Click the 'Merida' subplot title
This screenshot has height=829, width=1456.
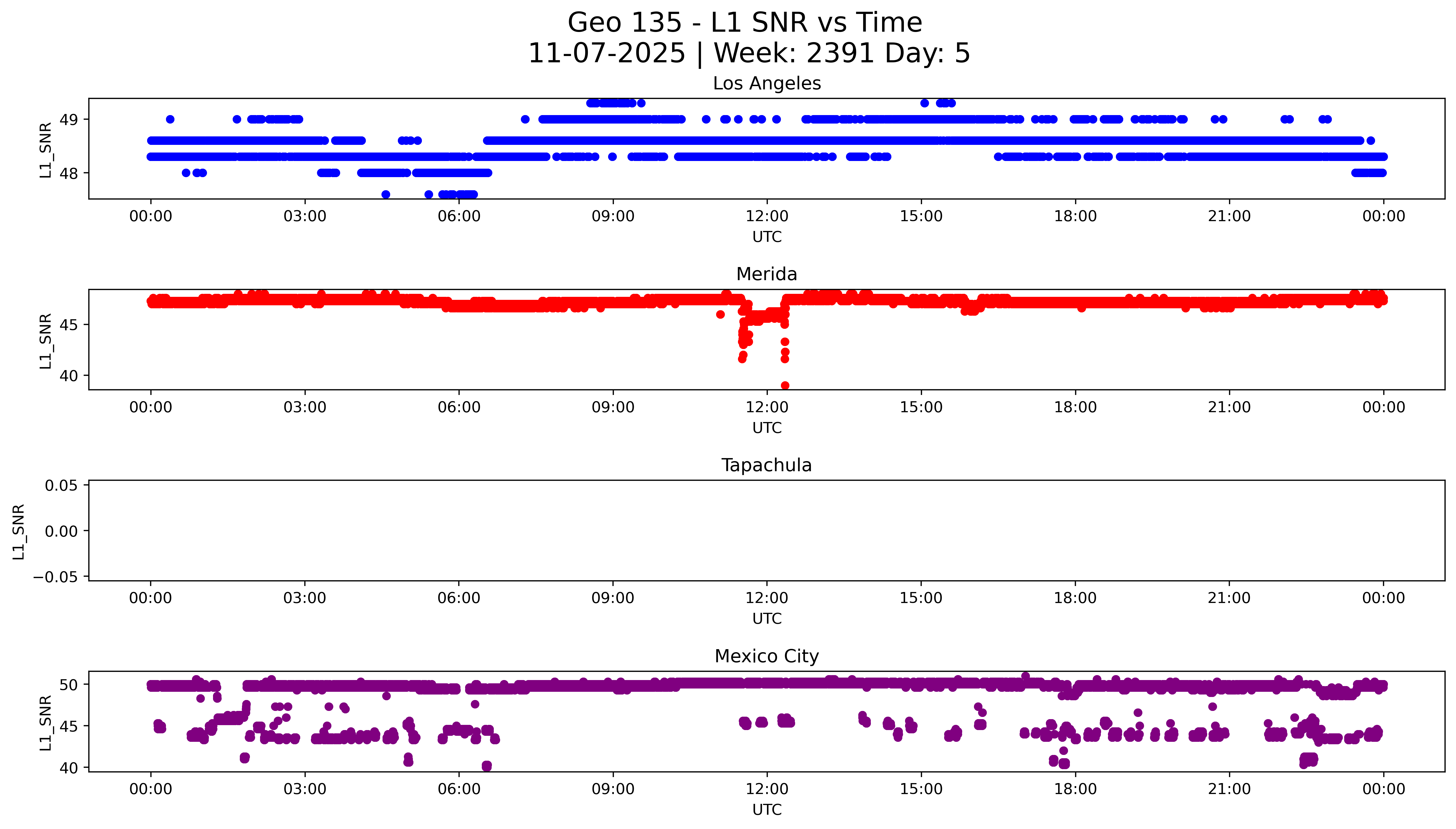766,274
